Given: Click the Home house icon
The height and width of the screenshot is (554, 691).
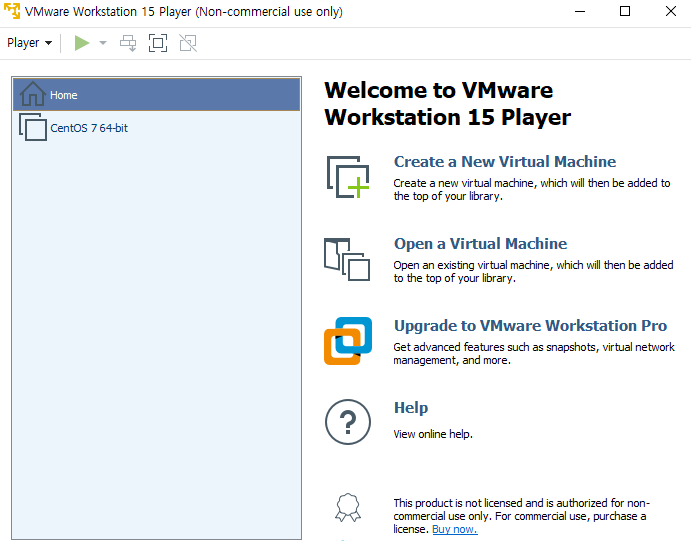Looking at the screenshot, I should pos(33,94).
